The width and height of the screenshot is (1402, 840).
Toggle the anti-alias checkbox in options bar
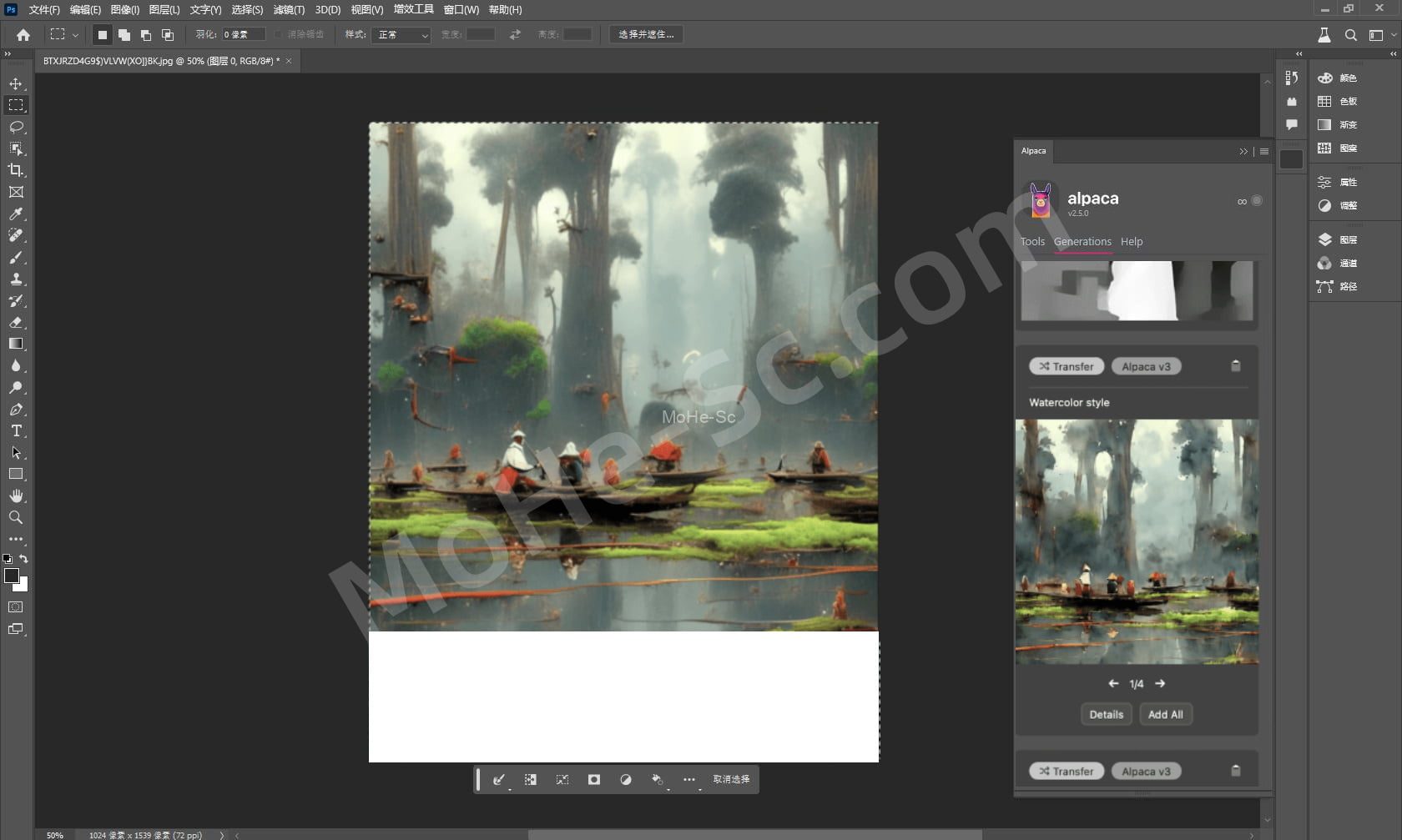[x=279, y=34]
